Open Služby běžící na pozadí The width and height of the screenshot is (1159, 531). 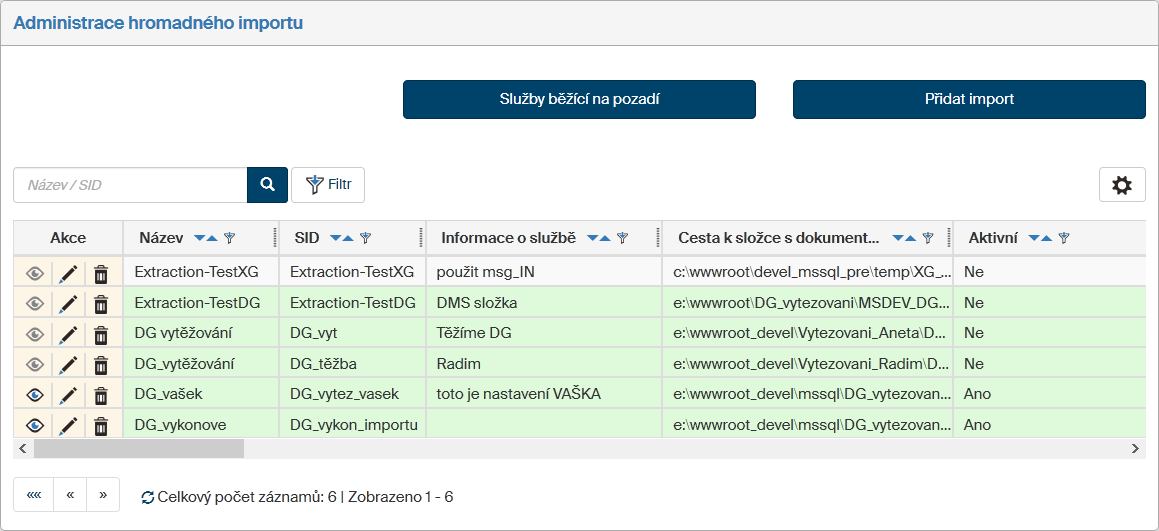pyautogui.click(x=579, y=100)
